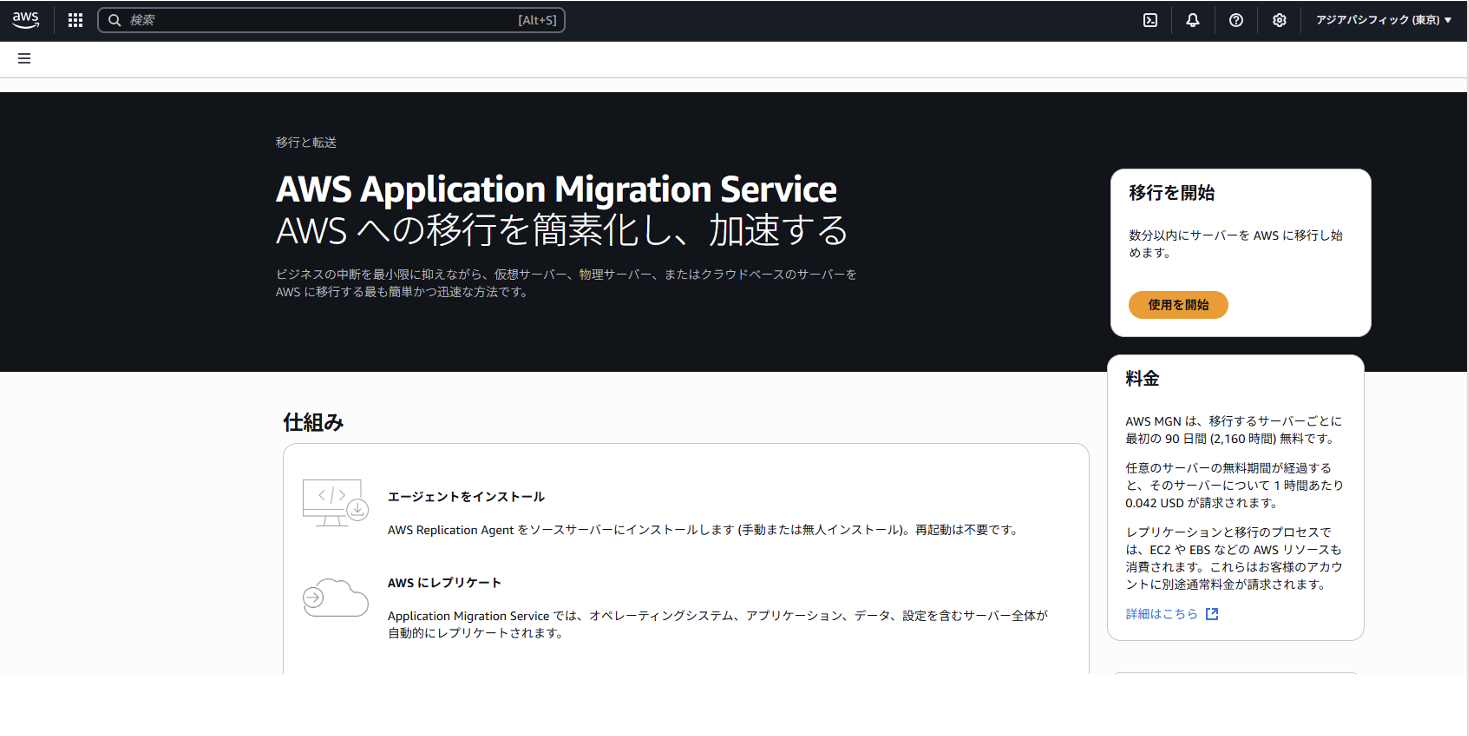Click the 仕組み section heading
Image resolution: width=1469 pixels, height=736 pixels.
click(x=314, y=422)
